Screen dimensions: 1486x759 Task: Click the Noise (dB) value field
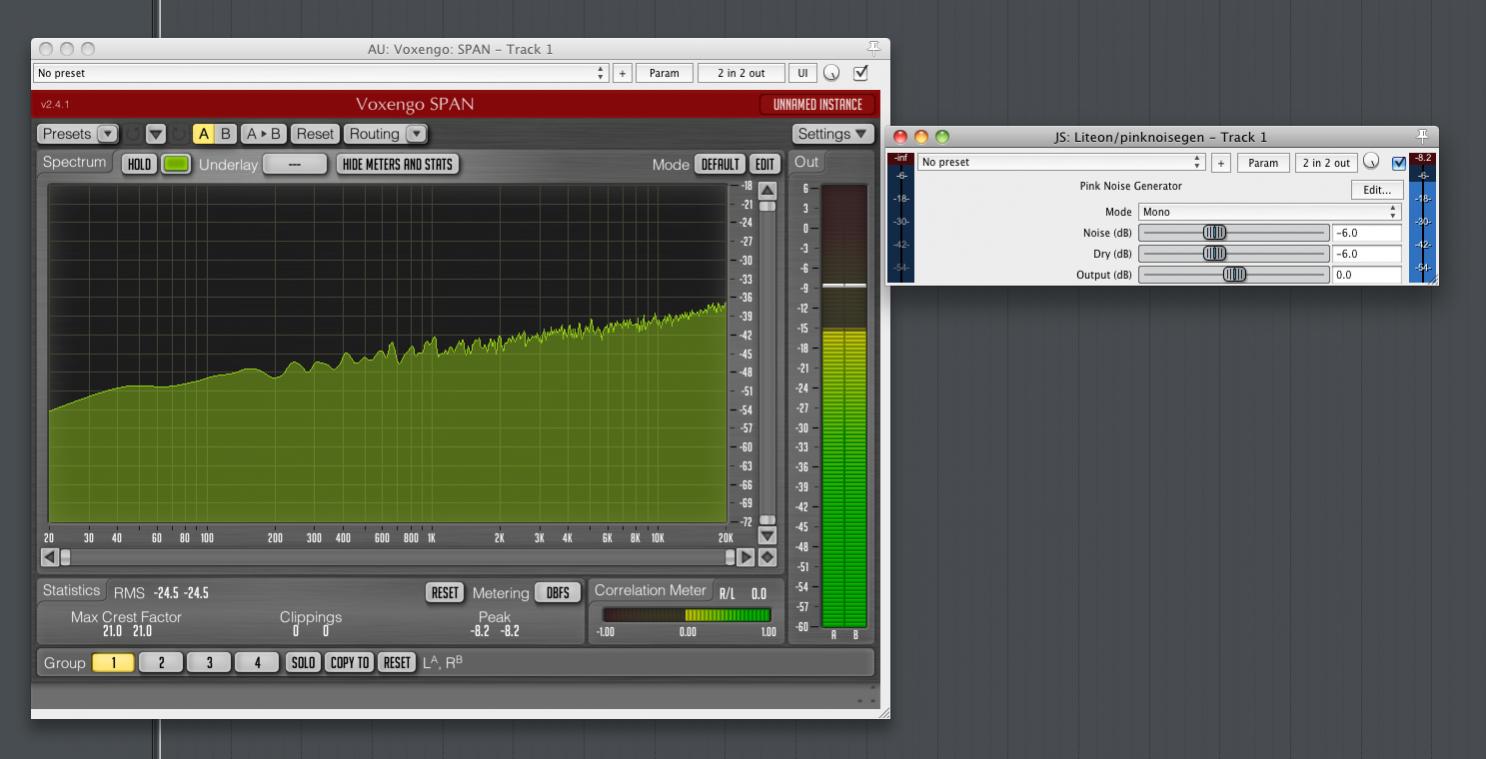tap(1367, 233)
